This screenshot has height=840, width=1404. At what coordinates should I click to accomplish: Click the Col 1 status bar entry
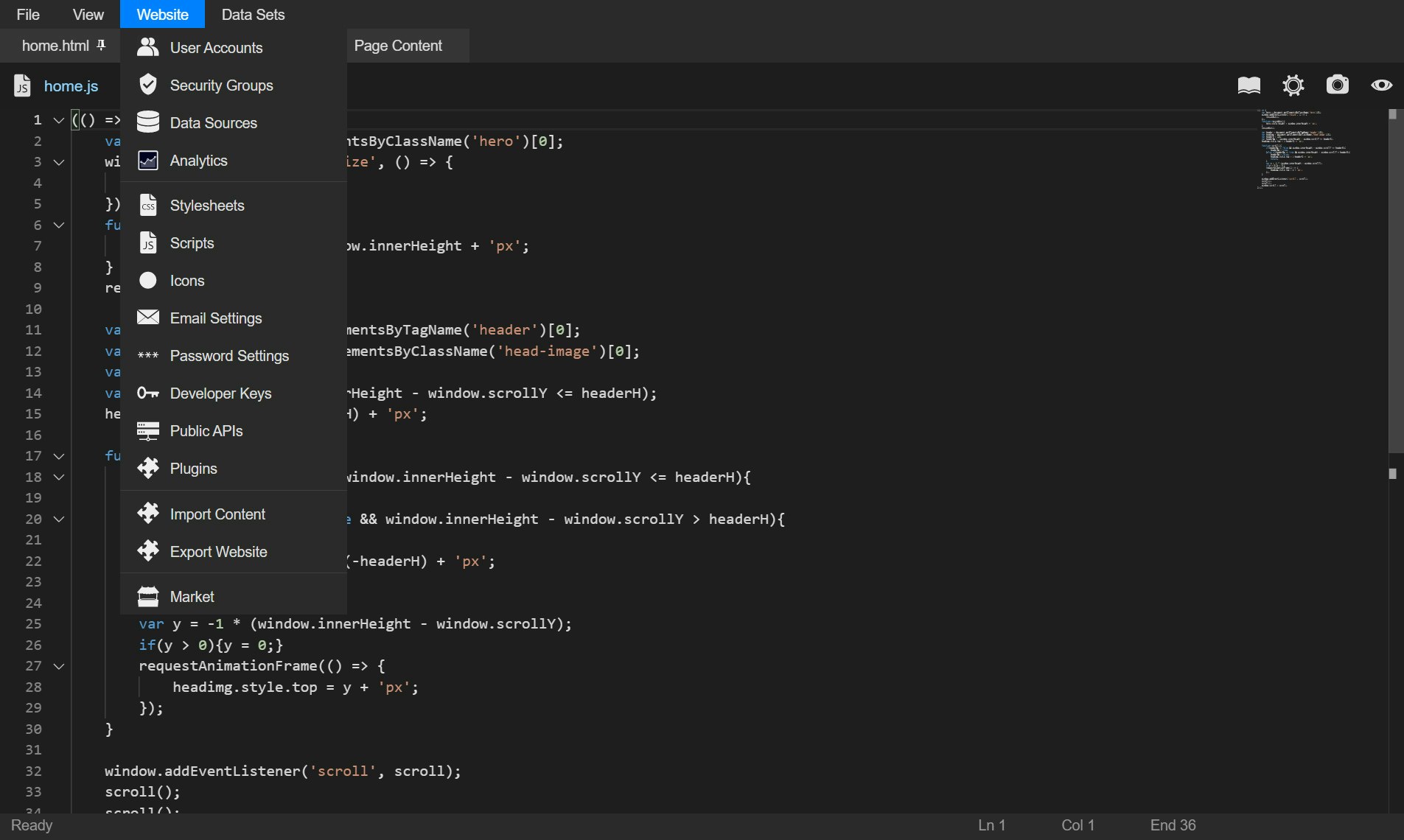click(x=1078, y=825)
